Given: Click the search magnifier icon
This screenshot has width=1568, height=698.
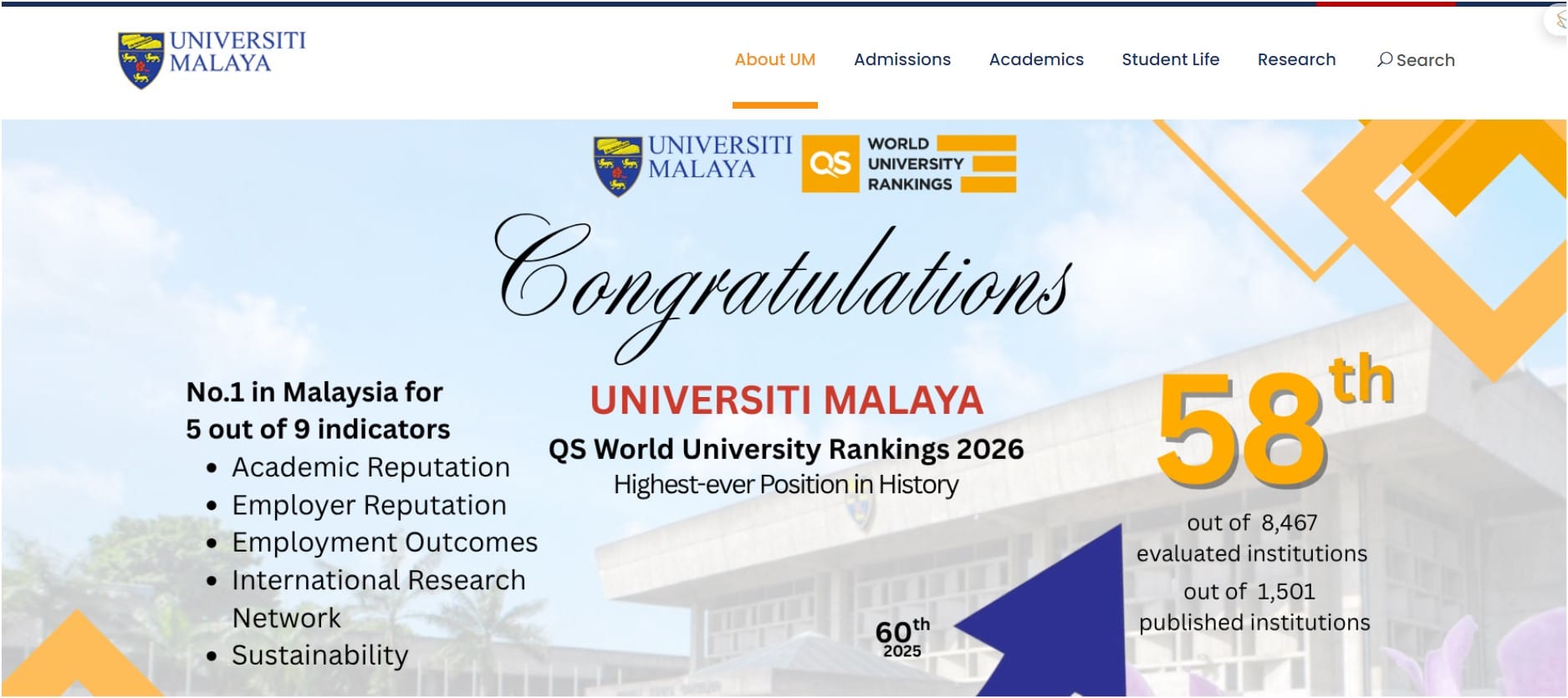Looking at the screenshot, I should click(1384, 59).
